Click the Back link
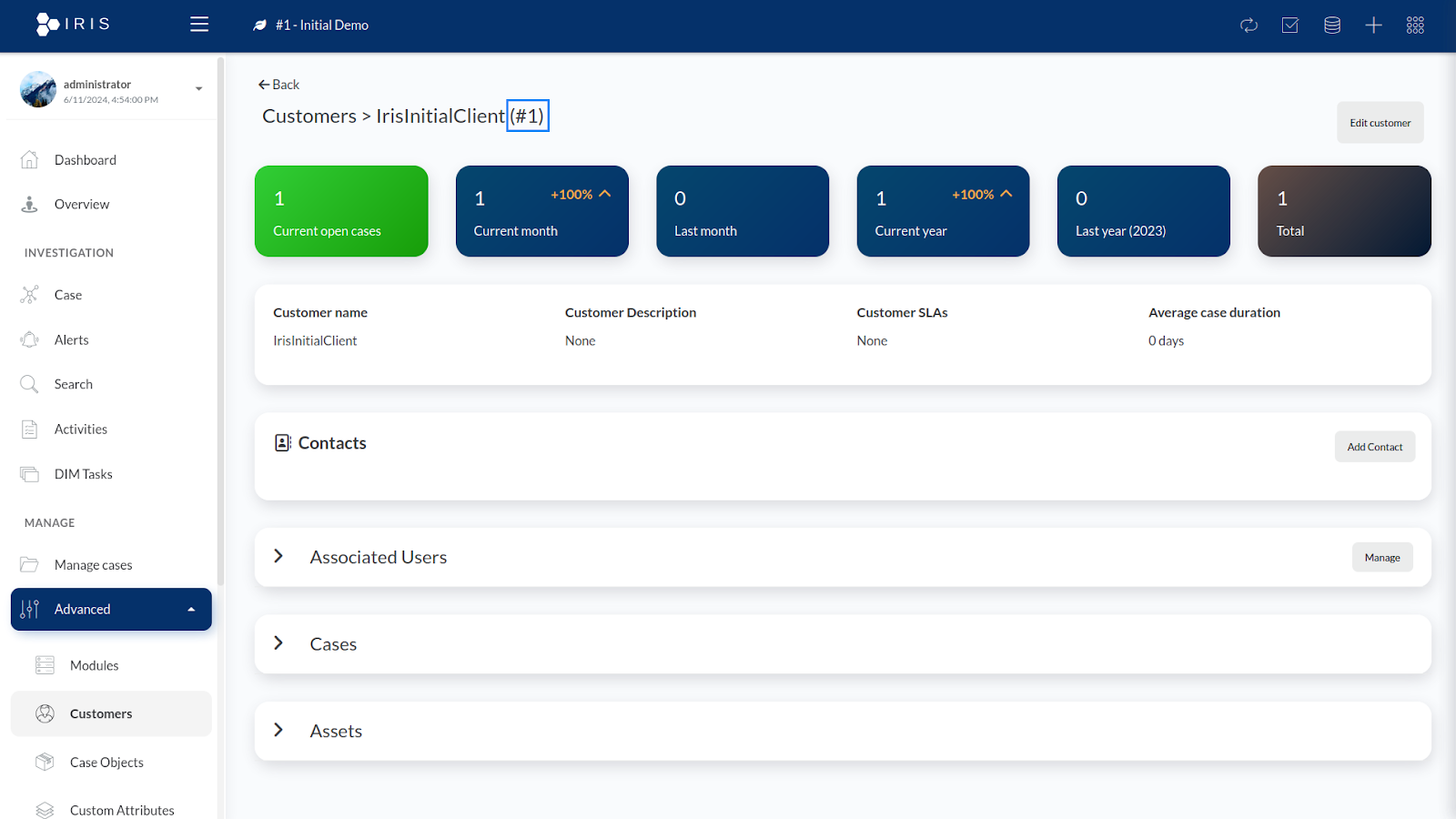 pos(278,85)
